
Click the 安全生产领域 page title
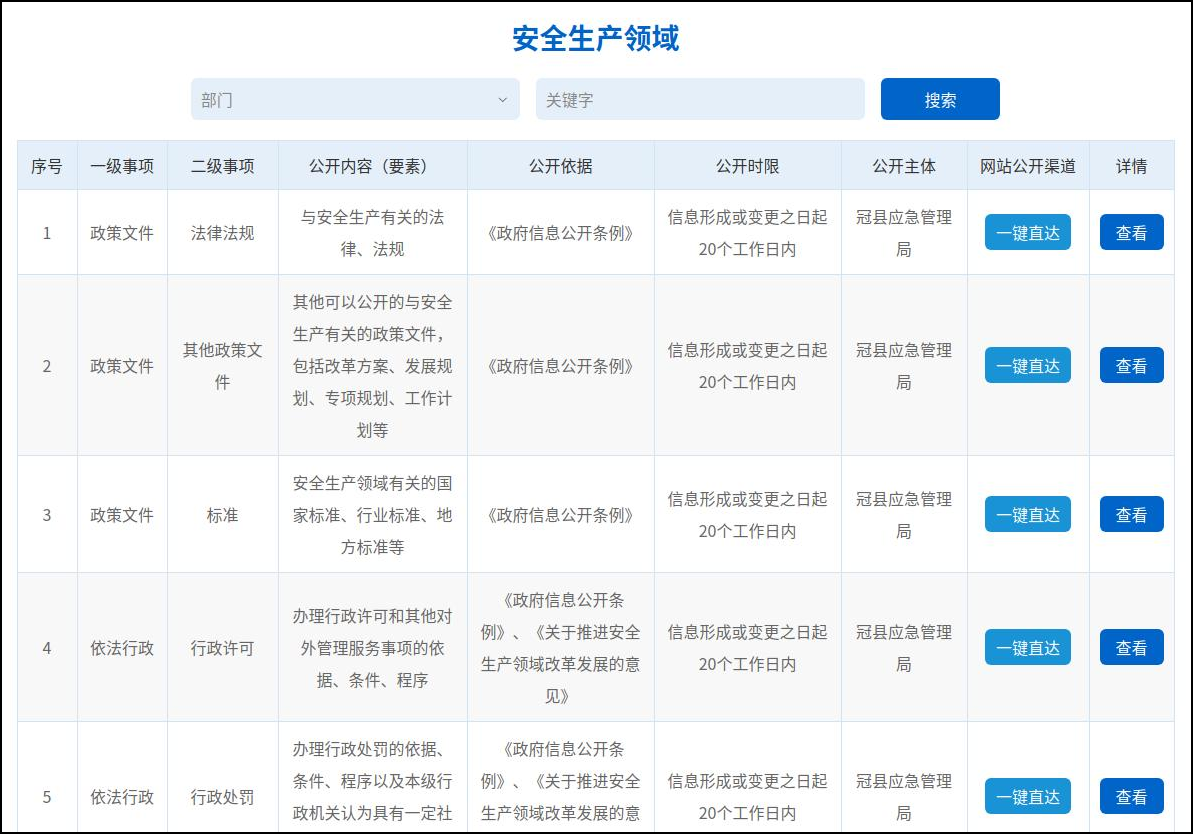coord(596,38)
